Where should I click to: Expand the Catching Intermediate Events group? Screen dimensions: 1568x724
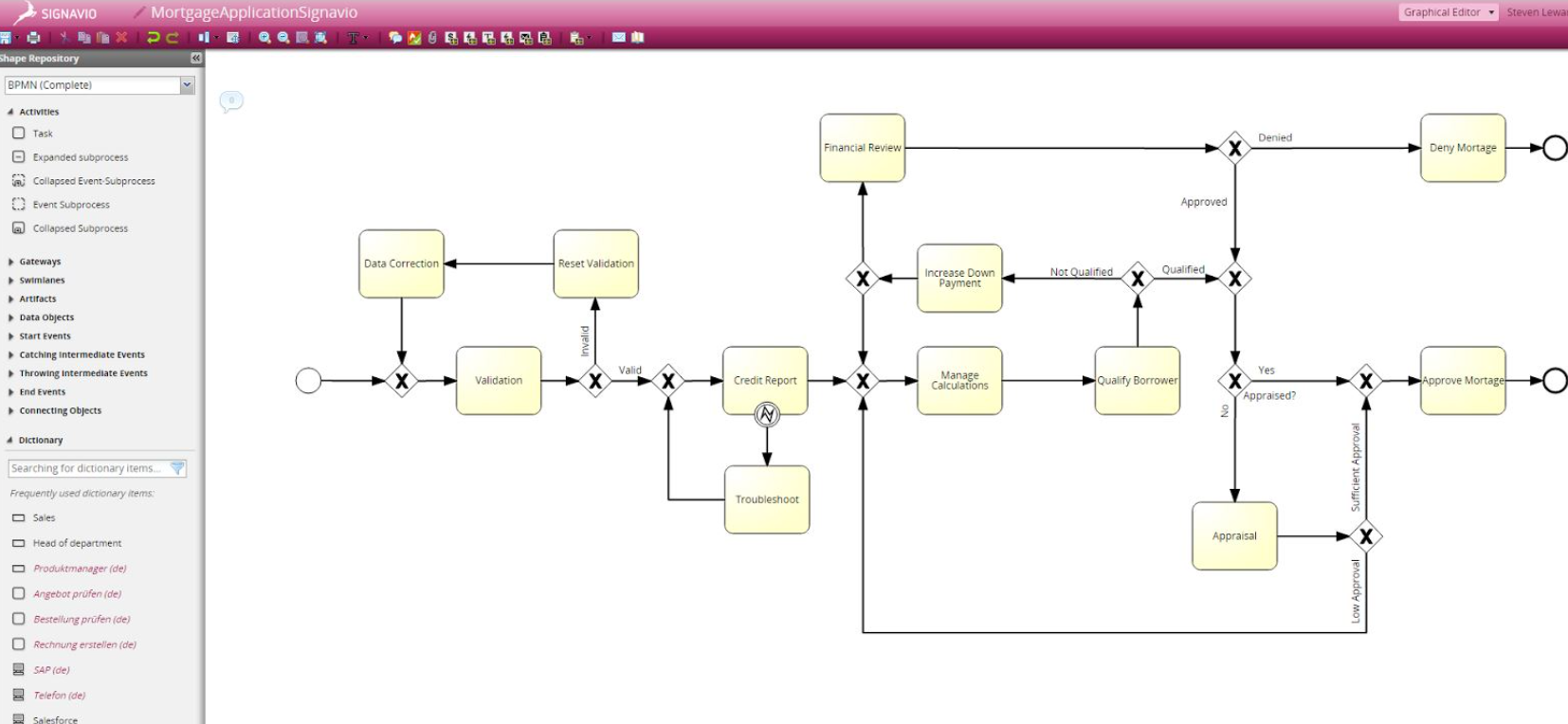10,354
